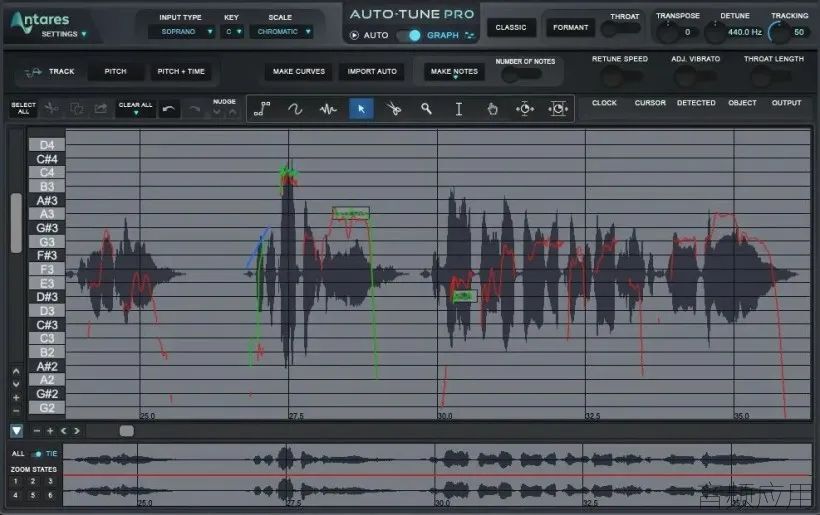Select the Line tool in the toolbar

[x=262, y=109]
